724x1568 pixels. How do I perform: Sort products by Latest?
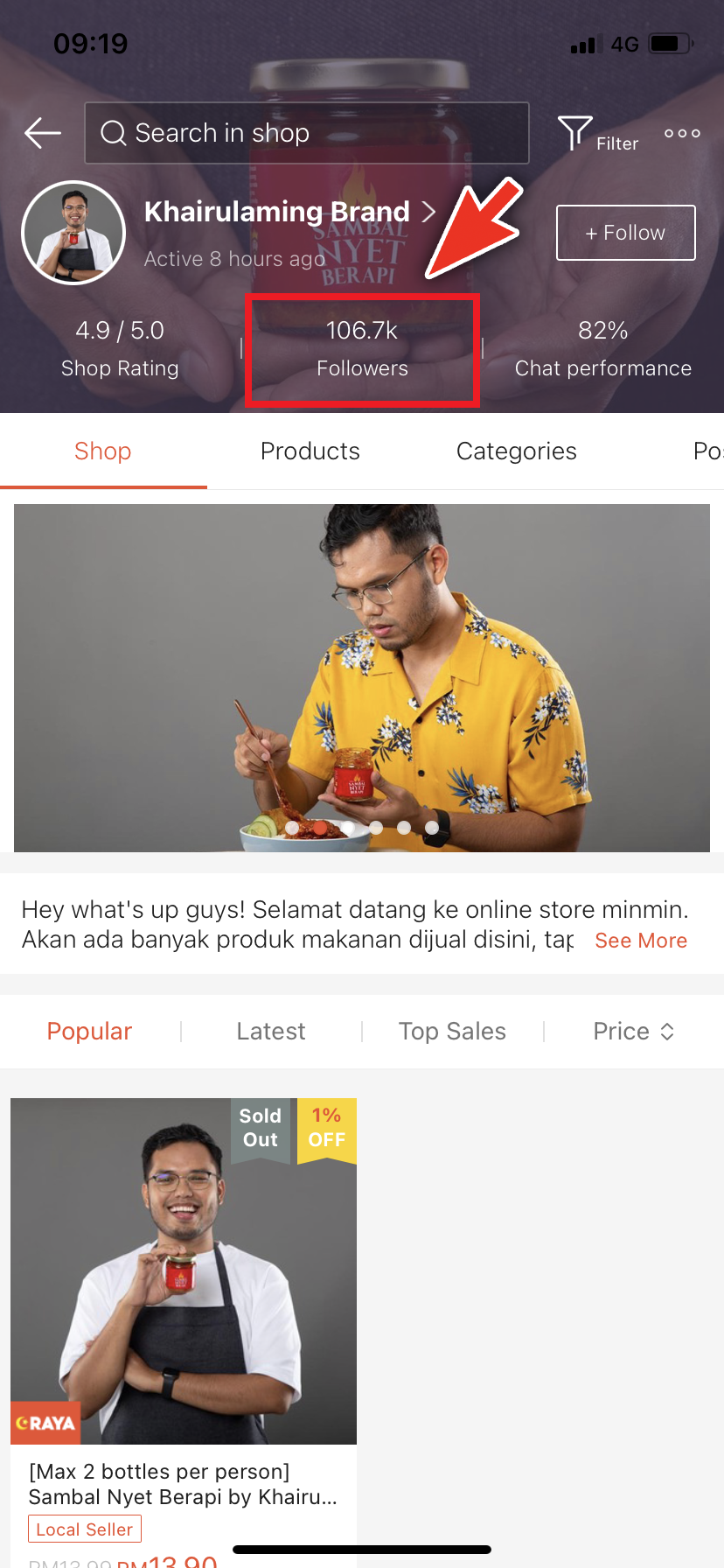(x=271, y=1032)
